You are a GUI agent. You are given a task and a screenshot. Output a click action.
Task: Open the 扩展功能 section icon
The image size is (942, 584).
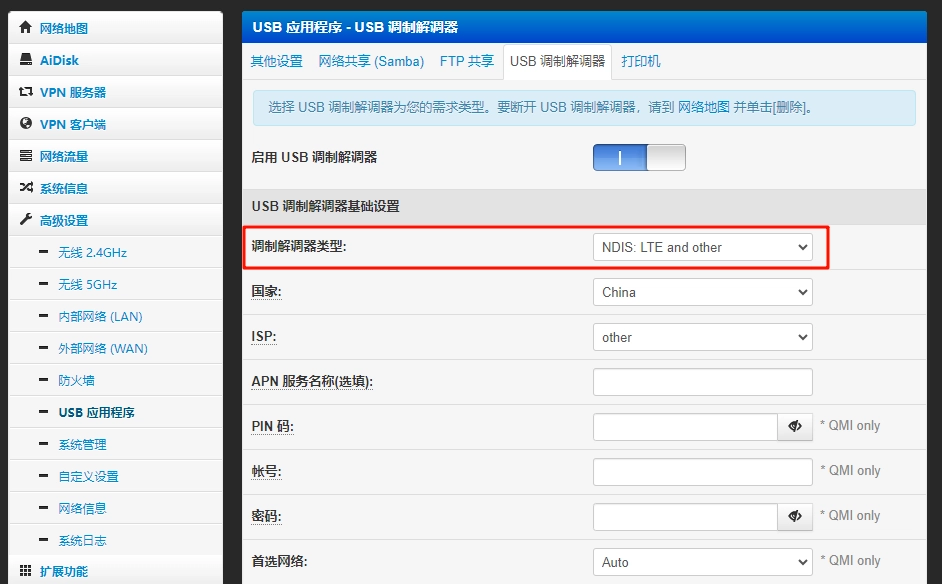25,573
